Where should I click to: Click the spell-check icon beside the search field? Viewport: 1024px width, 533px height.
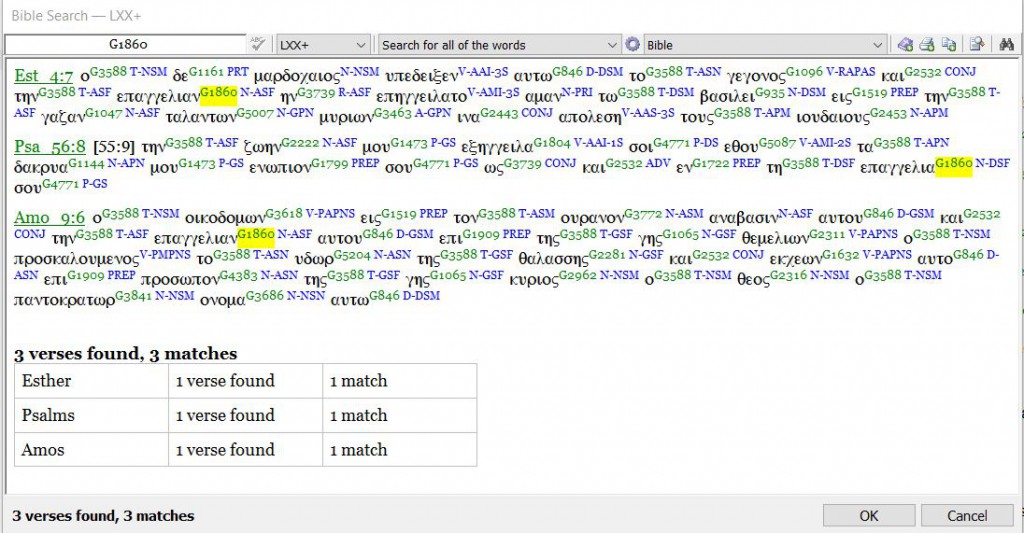tap(258, 44)
